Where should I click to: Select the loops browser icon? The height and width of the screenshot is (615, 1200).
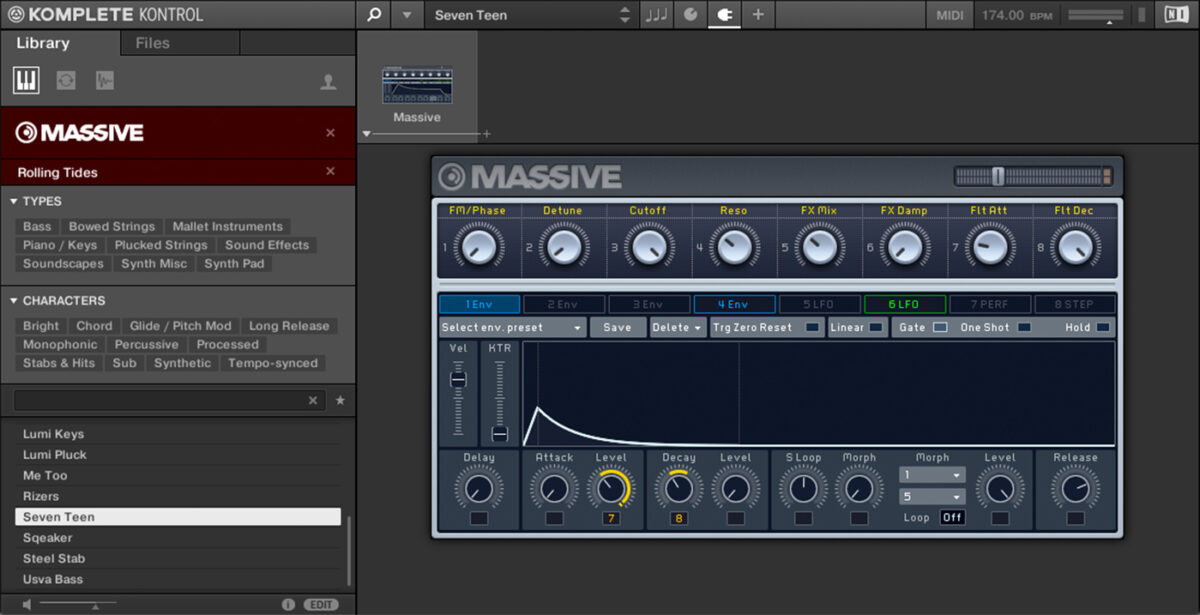tap(66, 81)
